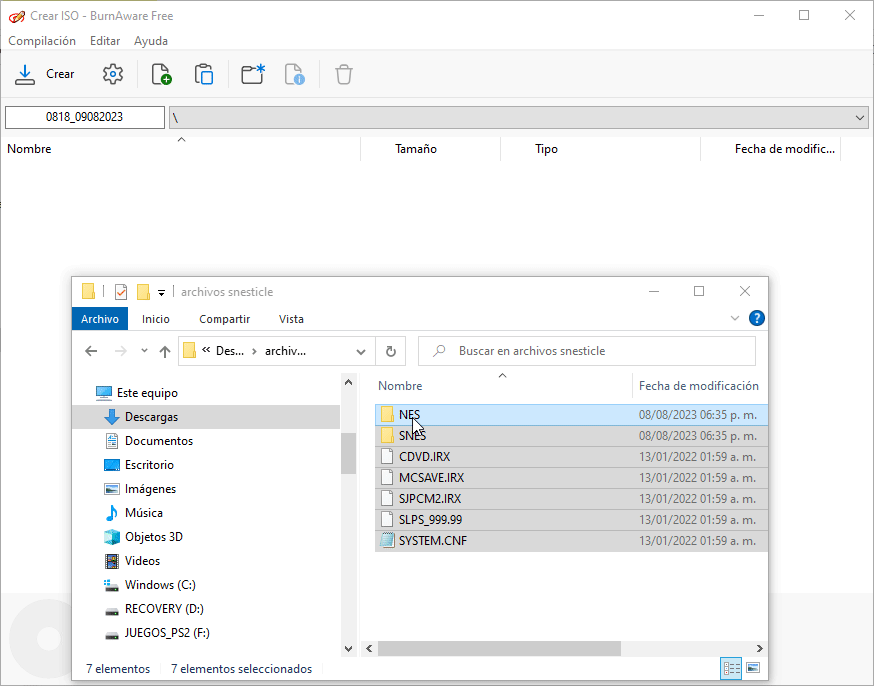Select file SLPS_999.99
Screen dimensions: 874x686
coord(571,520)
